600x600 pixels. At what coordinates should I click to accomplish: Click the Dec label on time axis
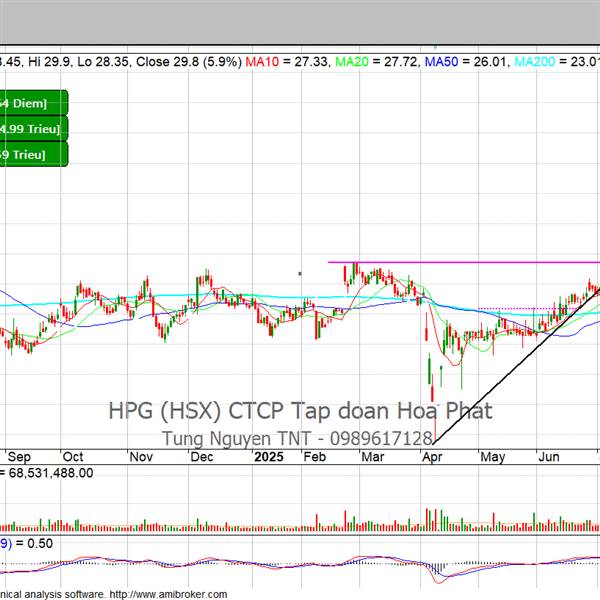(x=203, y=456)
